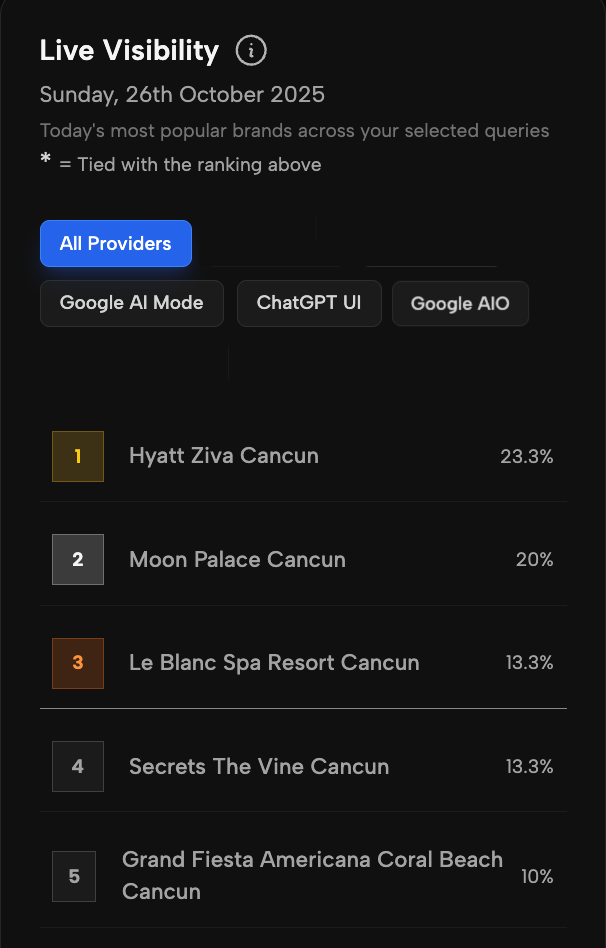The image size is (606, 948).
Task: Toggle the ChatGPT UI provider filter
Action: point(309,303)
